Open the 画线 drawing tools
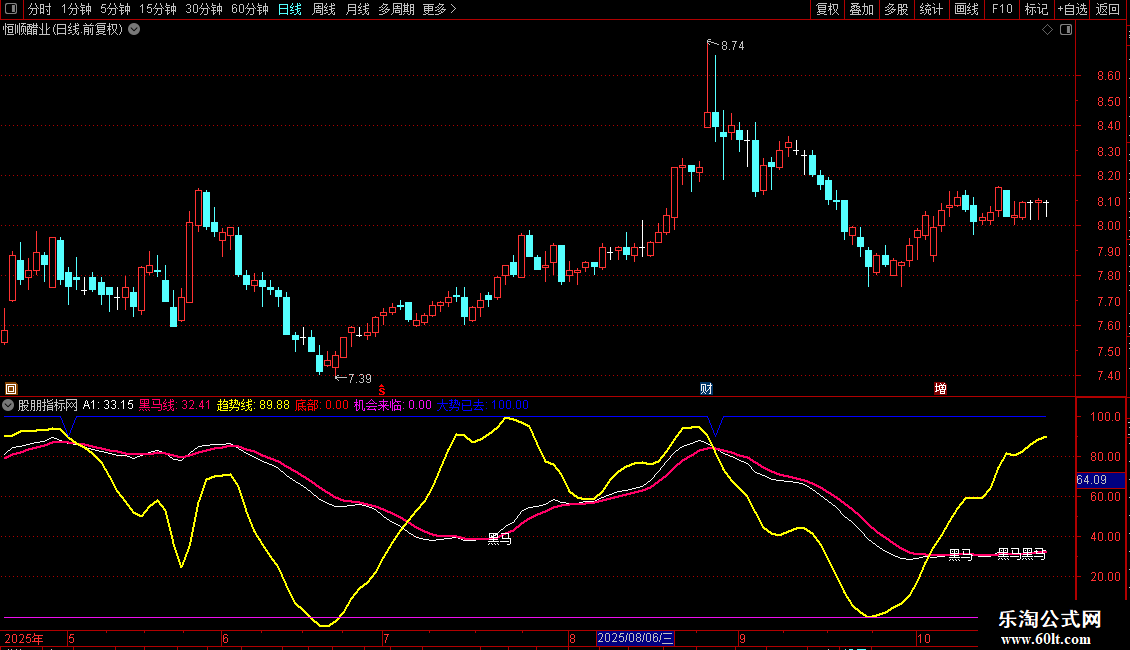This screenshot has width=1130, height=650. (x=966, y=10)
